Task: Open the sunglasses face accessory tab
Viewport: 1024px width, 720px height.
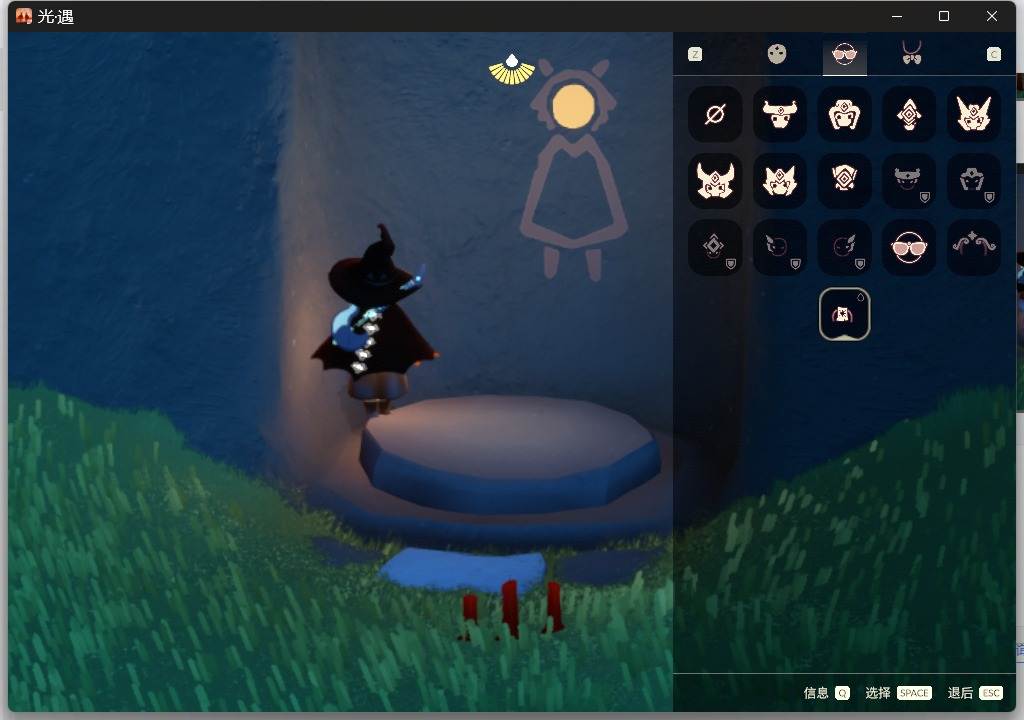Action: (x=844, y=54)
